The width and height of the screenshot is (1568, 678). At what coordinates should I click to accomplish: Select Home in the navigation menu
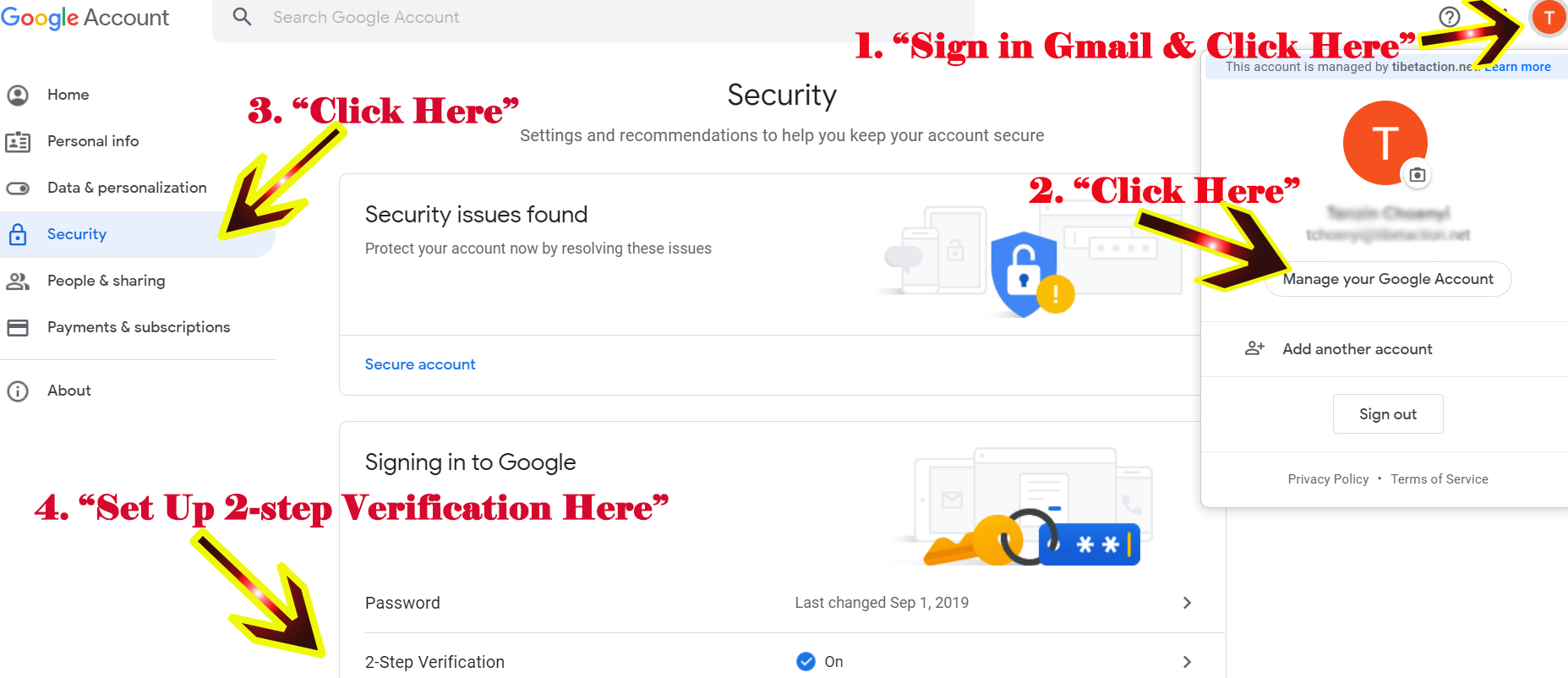pyautogui.click(x=68, y=95)
